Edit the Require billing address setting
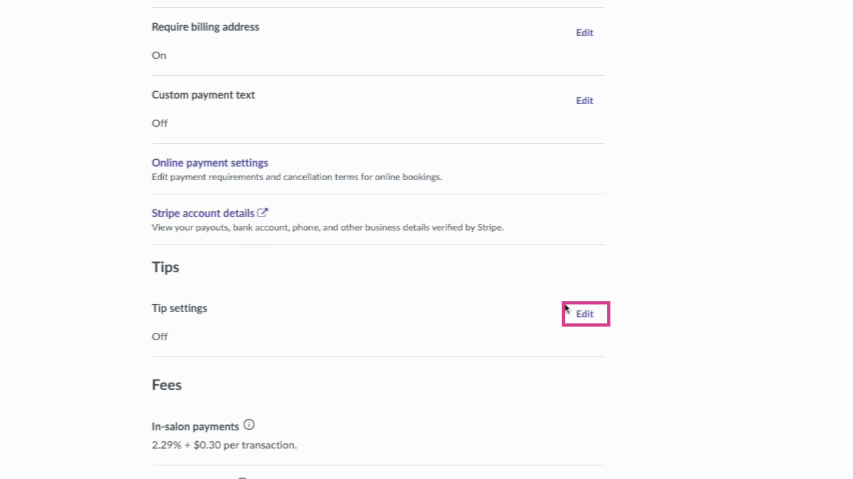The height and width of the screenshot is (479, 853). pyautogui.click(x=584, y=33)
